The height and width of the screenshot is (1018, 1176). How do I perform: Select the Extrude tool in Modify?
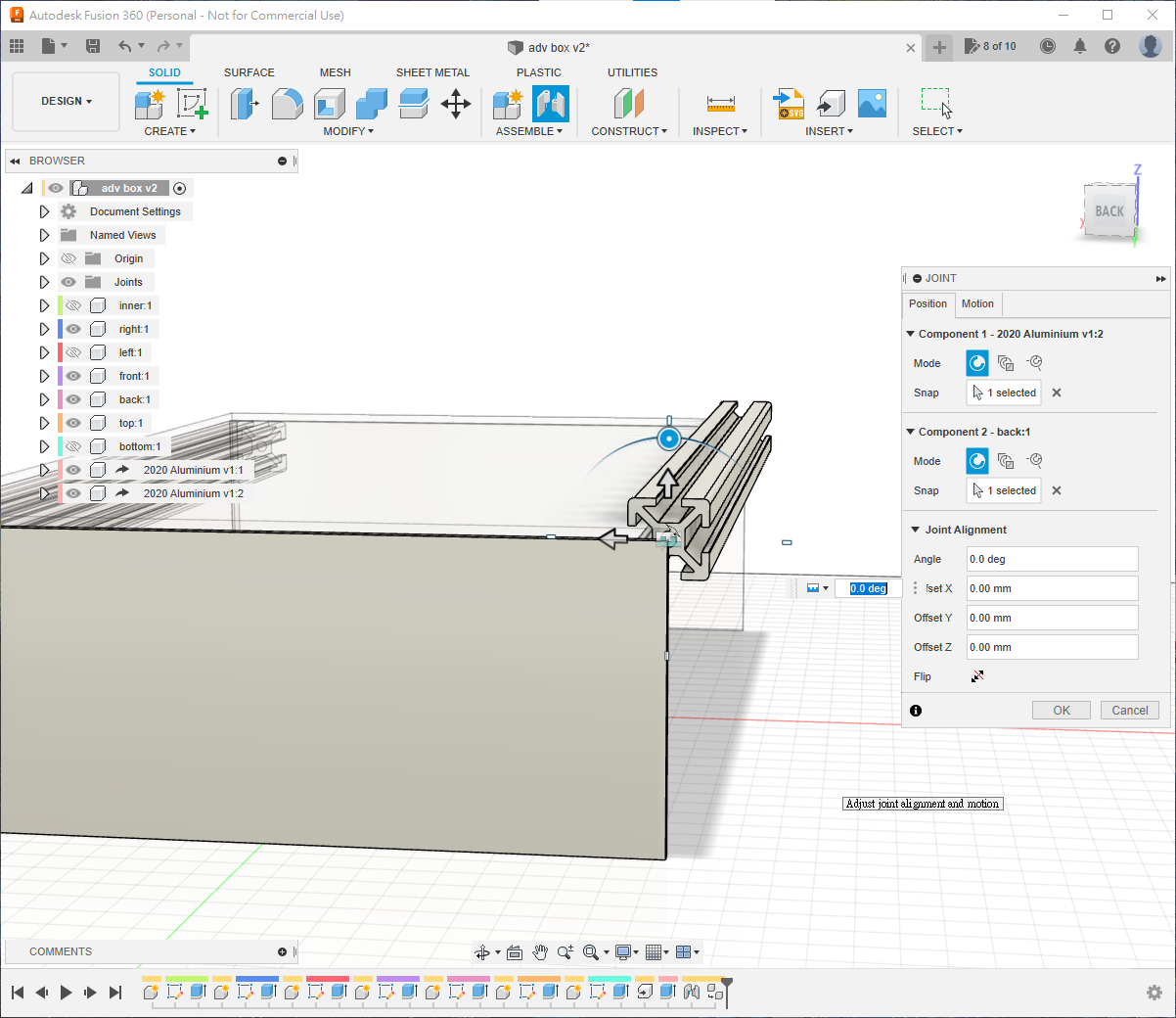244,103
